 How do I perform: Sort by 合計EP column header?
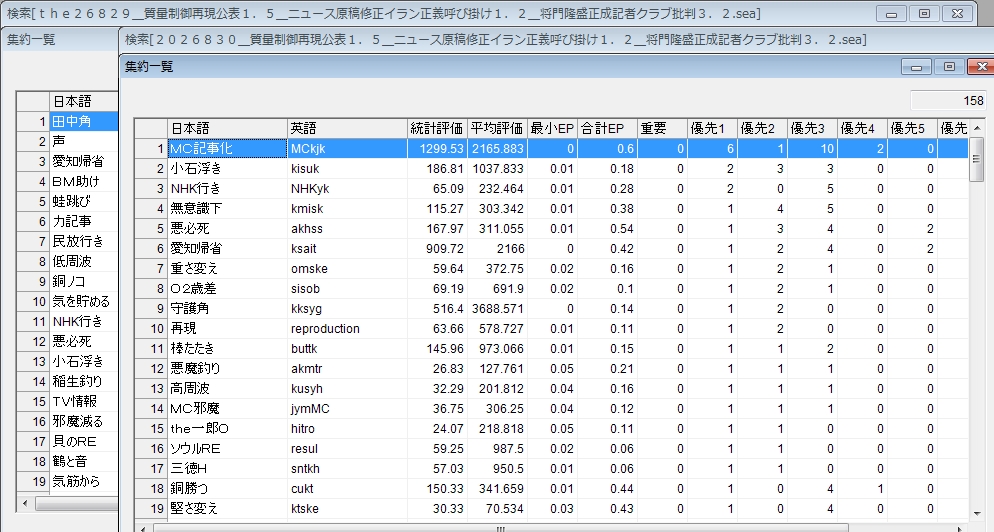pos(607,128)
